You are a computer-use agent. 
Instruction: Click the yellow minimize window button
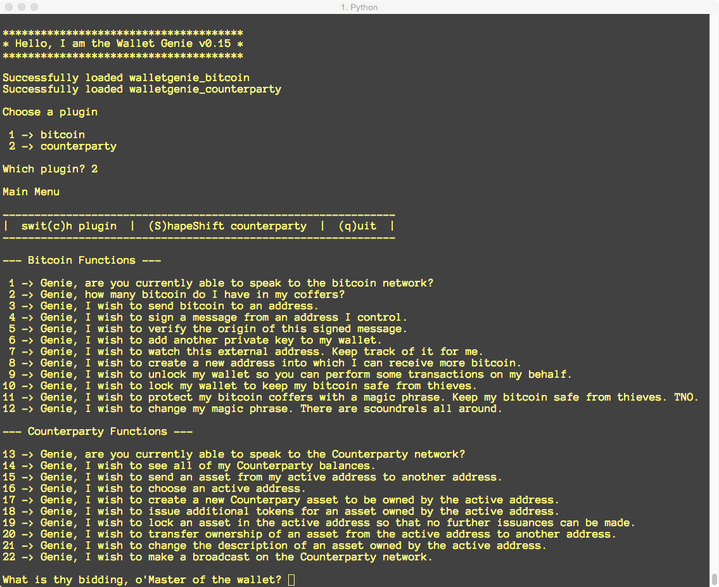22,7
